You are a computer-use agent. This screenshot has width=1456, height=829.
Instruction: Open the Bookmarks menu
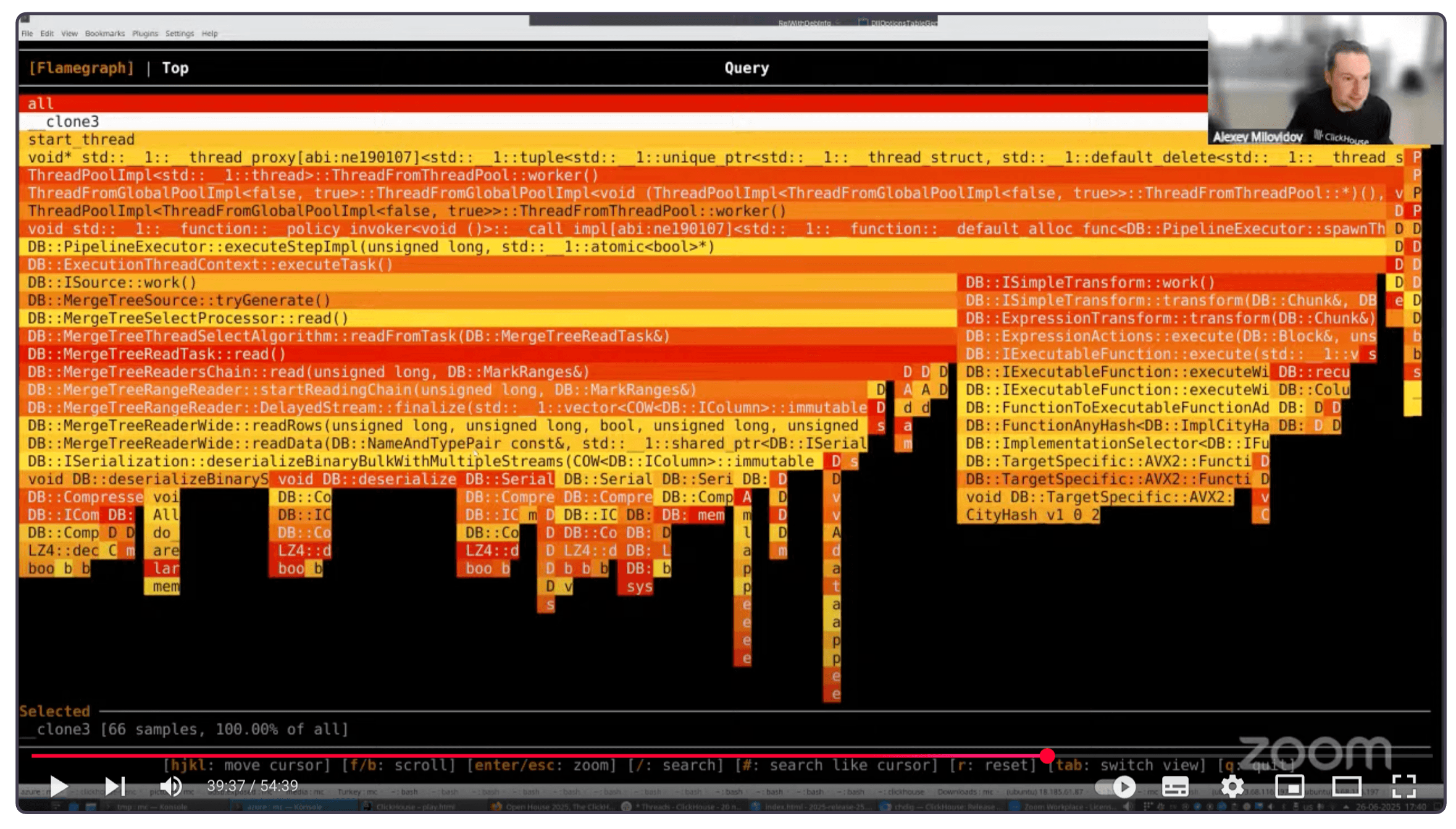coord(104,33)
